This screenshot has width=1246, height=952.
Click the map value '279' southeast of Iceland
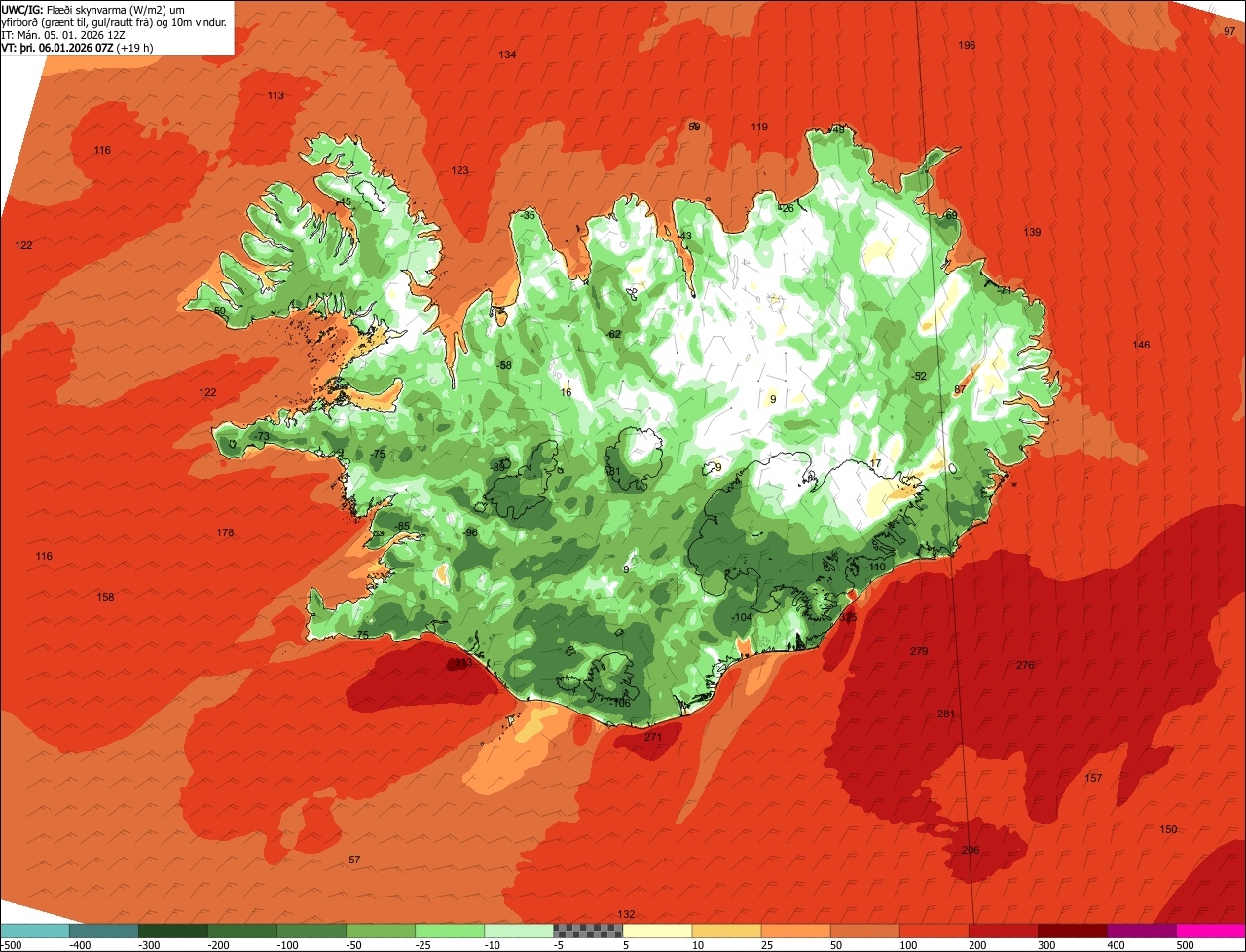pos(919,651)
